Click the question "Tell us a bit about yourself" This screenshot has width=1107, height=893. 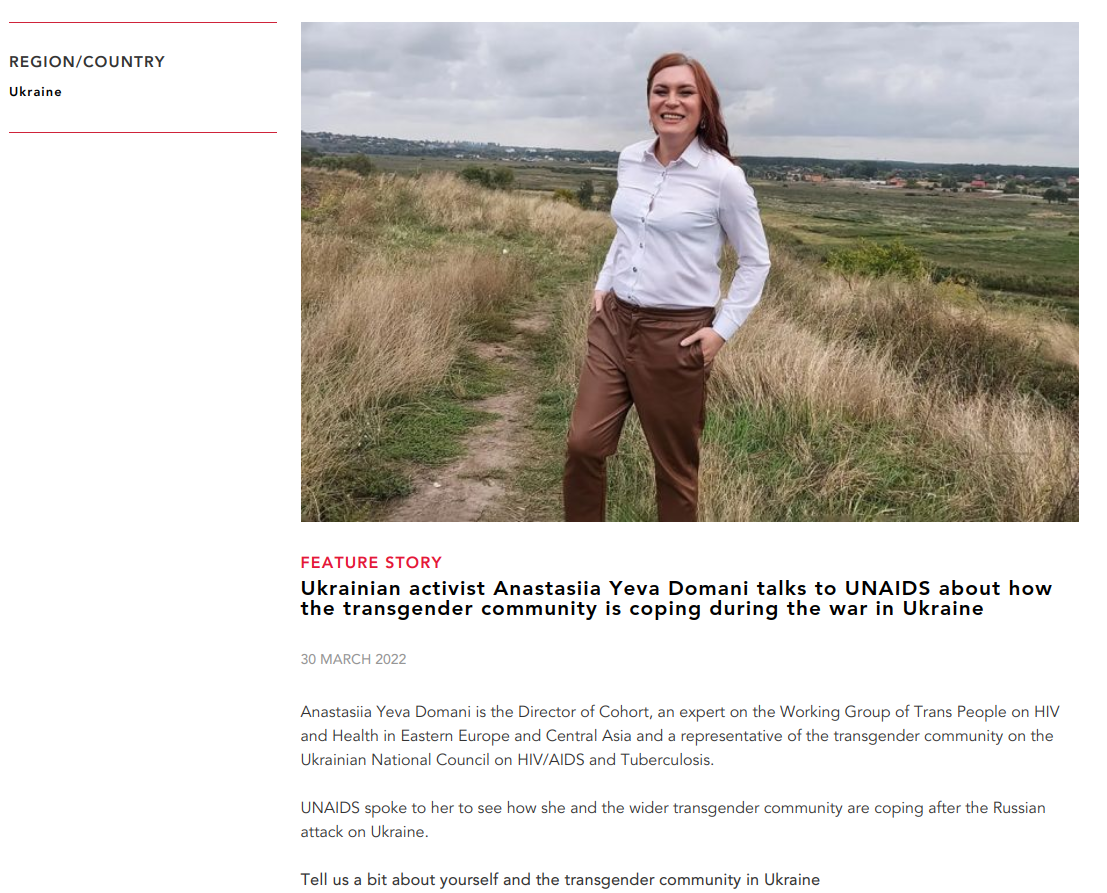(560, 880)
